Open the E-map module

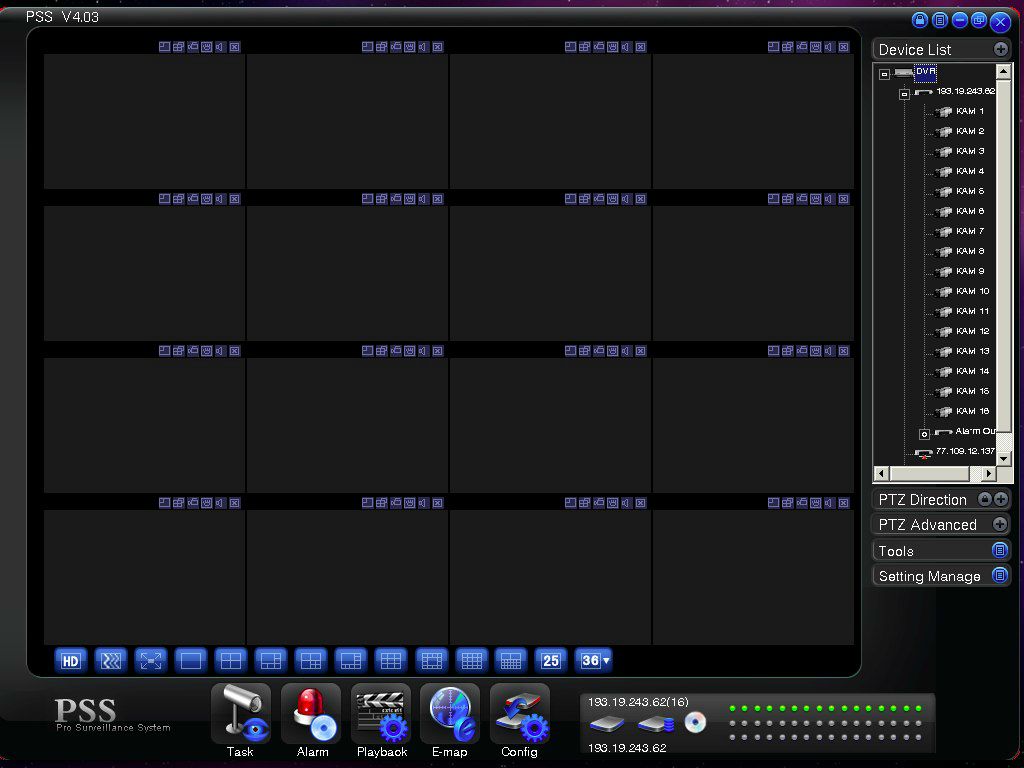(x=450, y=714)
